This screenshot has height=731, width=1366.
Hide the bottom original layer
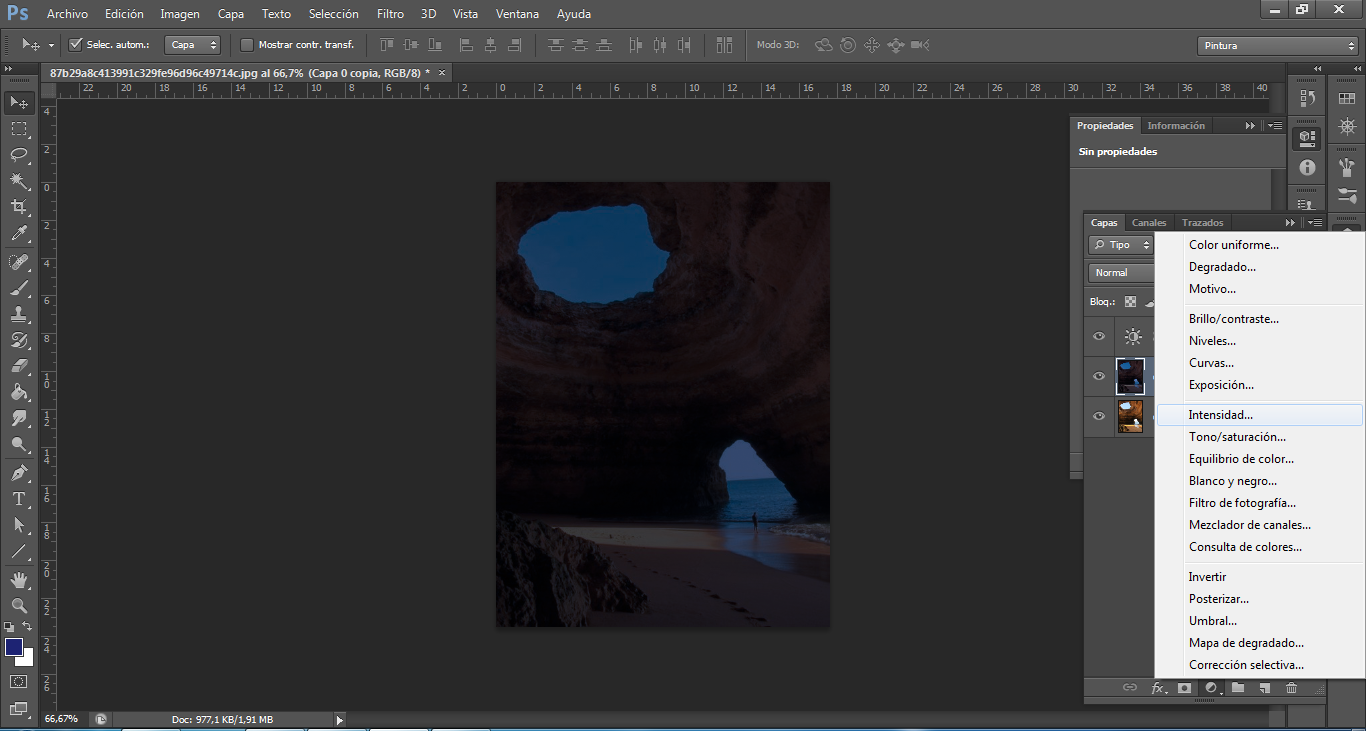[x=1099, y=416]
